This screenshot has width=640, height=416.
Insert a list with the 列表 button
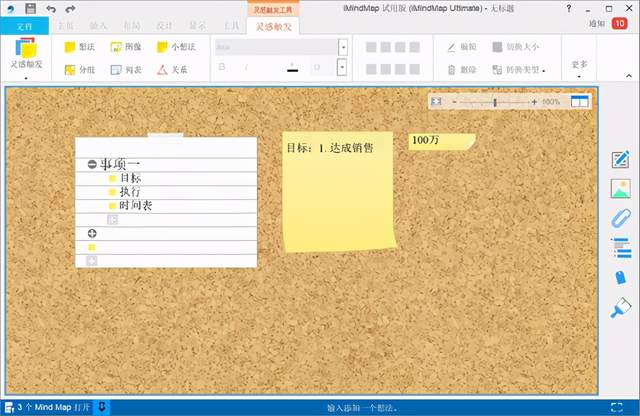pos(125,70)
